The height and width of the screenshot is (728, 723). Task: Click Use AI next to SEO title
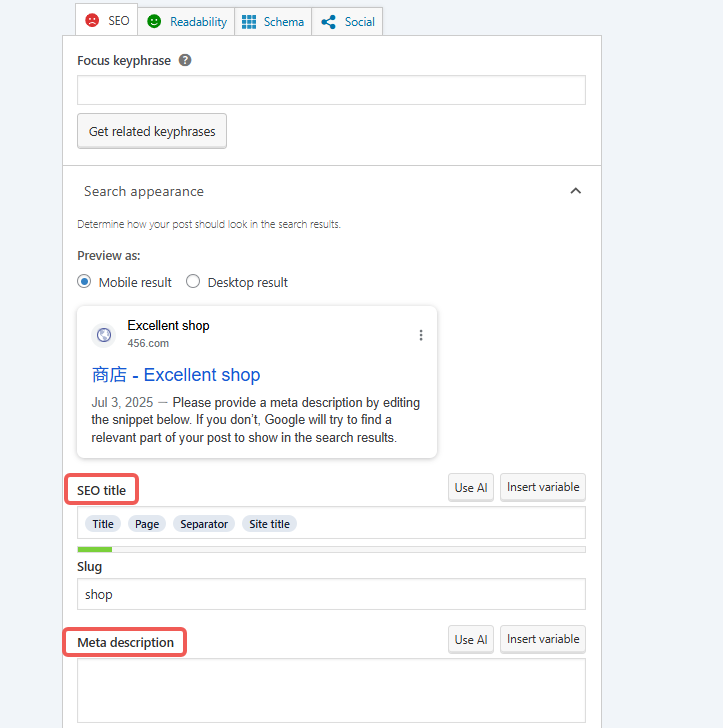click(x=471, y=487)
